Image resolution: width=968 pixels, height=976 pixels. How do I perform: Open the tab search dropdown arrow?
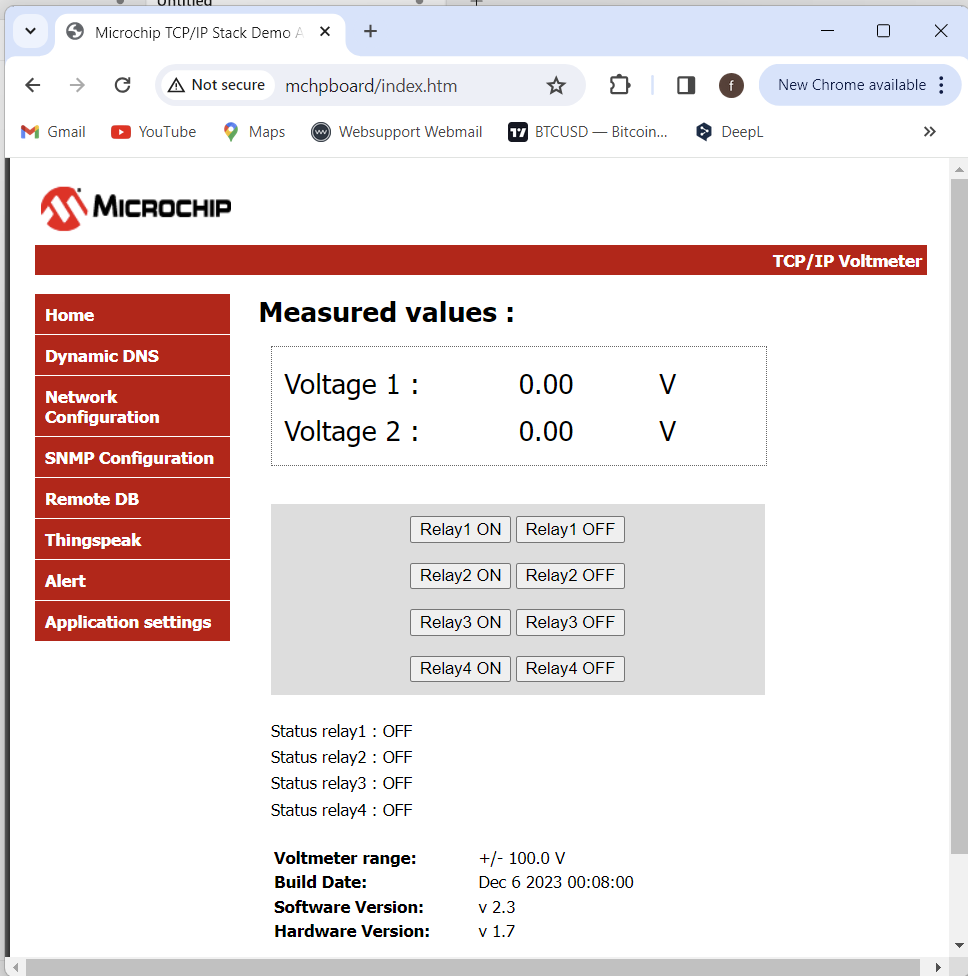pyautogui.click(x=30, y=31)
